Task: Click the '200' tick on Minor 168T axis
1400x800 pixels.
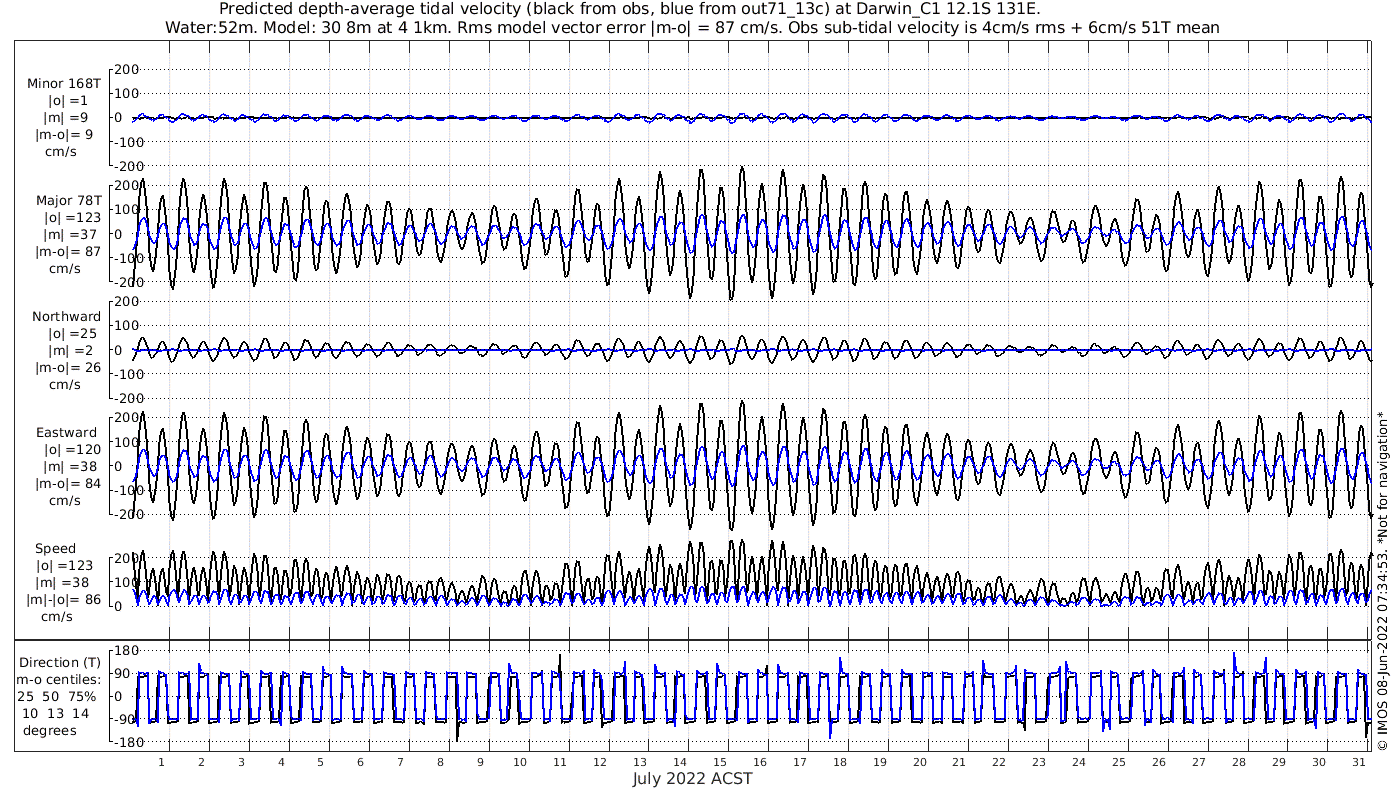Action: coord(127,70)
